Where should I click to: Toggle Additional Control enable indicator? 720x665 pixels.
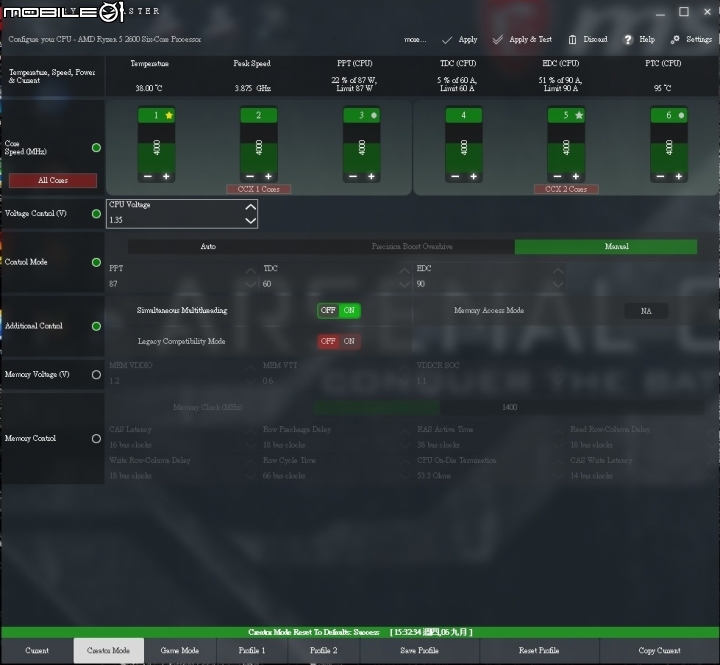pos(96,326)
